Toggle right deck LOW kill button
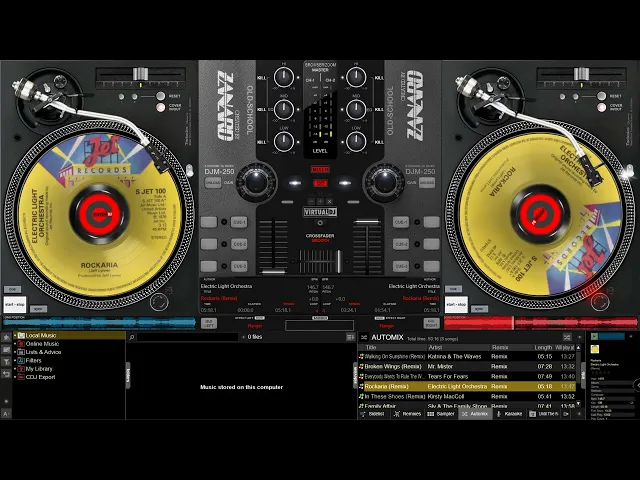 (379, 142)
